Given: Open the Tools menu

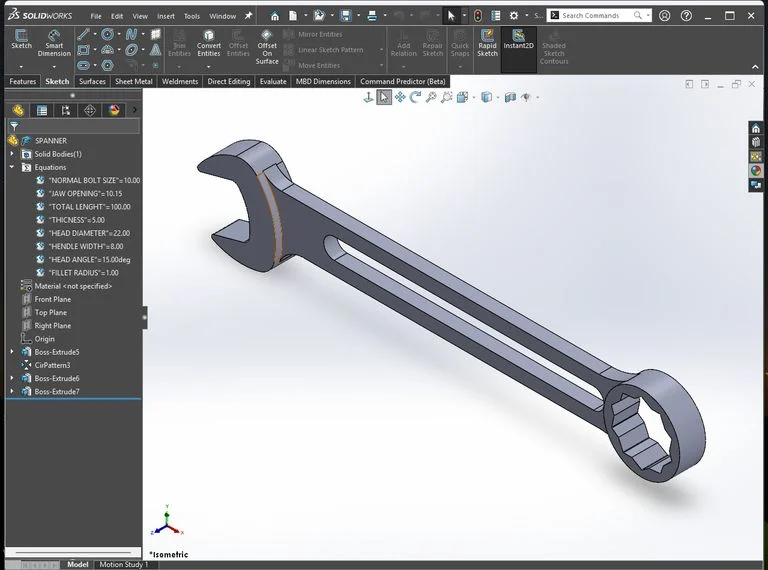Looking at the screenshot, I should 192,16.
